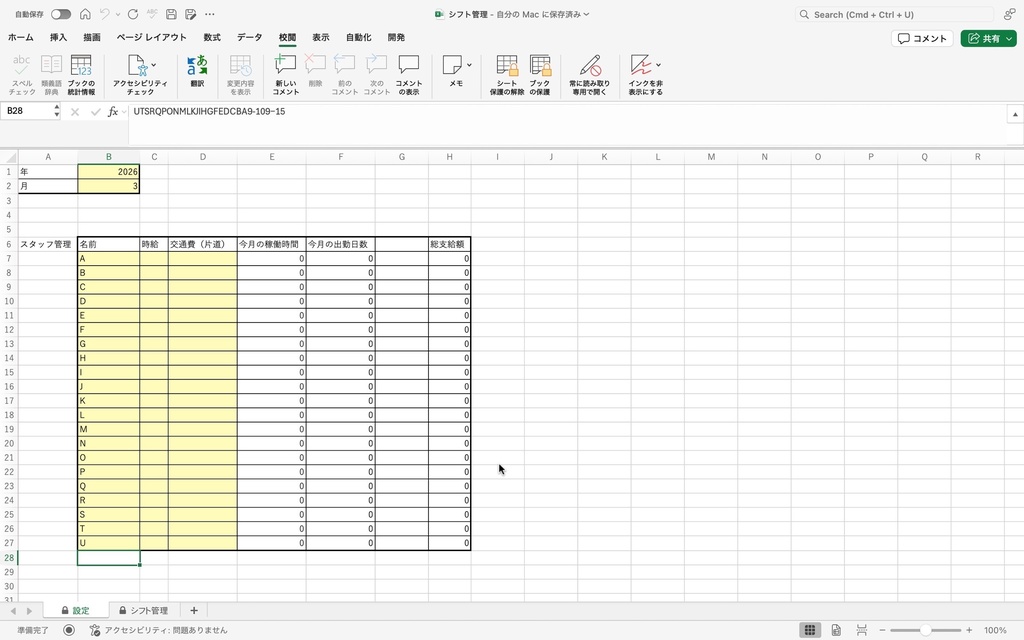Screen dimensions: 1024x640
Task: Click the Save As icon with pencil
Action: click(x=191, y=14)
